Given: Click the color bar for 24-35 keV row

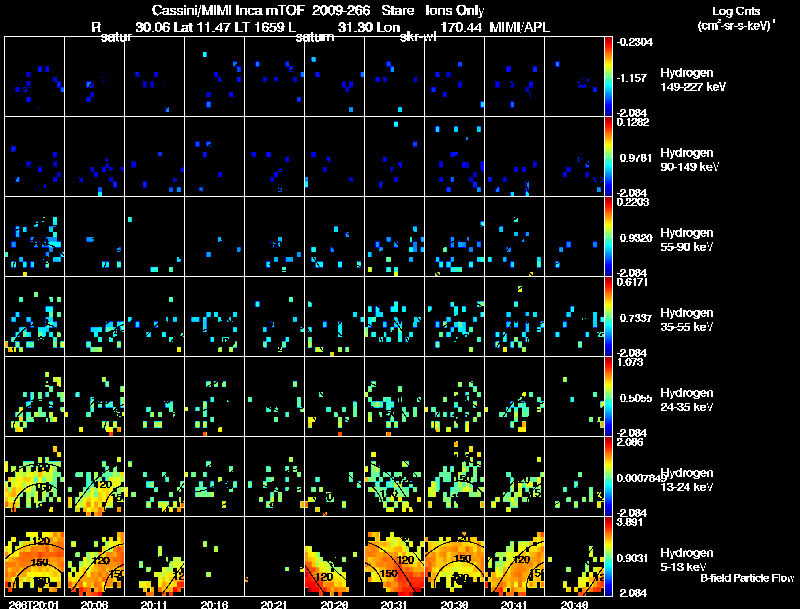Looking at the screenshot, I should [608, 397].
